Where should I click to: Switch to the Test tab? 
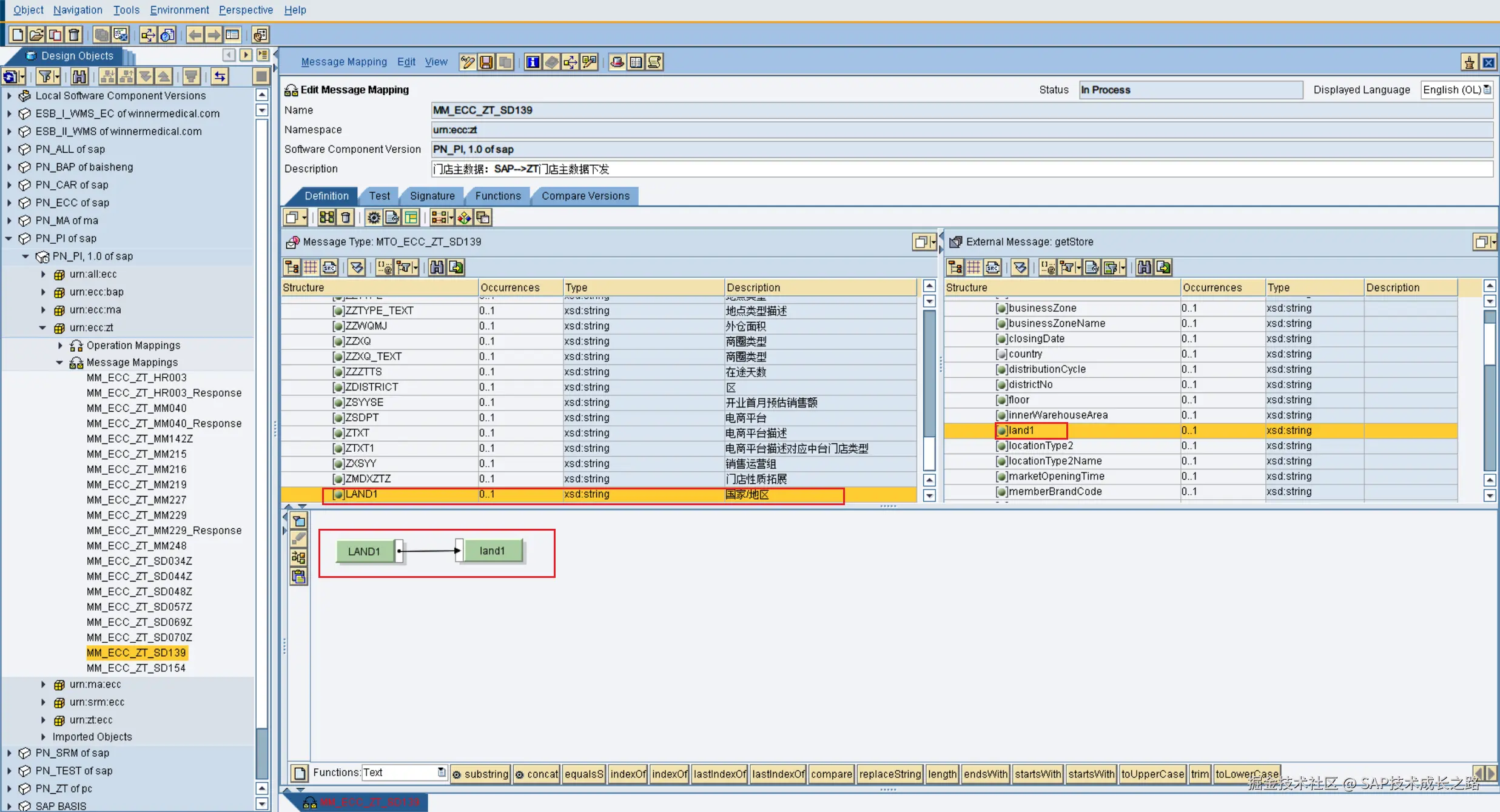(x=379, y=196)
